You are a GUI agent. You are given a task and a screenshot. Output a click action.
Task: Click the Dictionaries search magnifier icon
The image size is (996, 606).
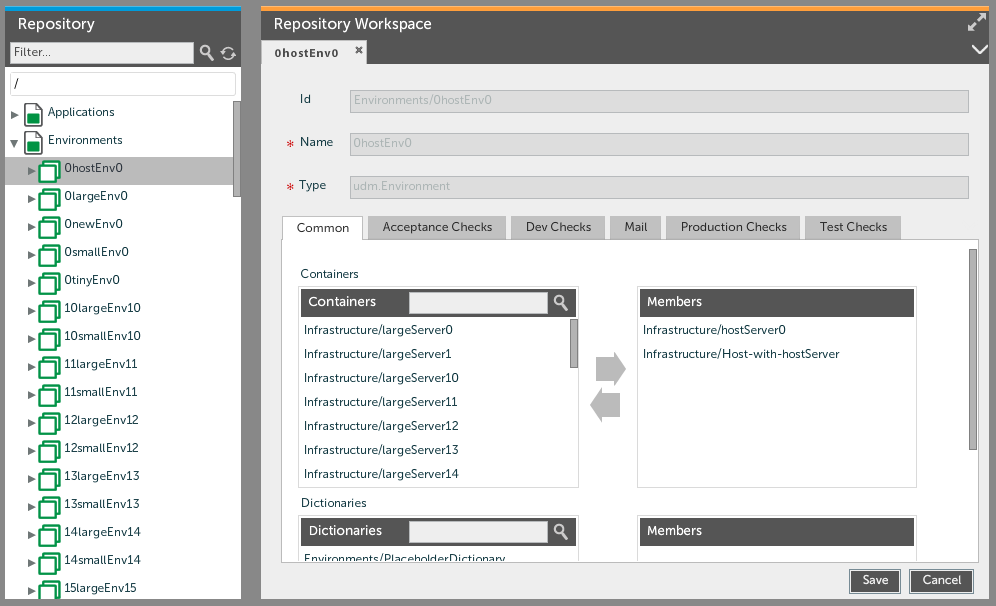pyautogui.click(x=561, y=531)
